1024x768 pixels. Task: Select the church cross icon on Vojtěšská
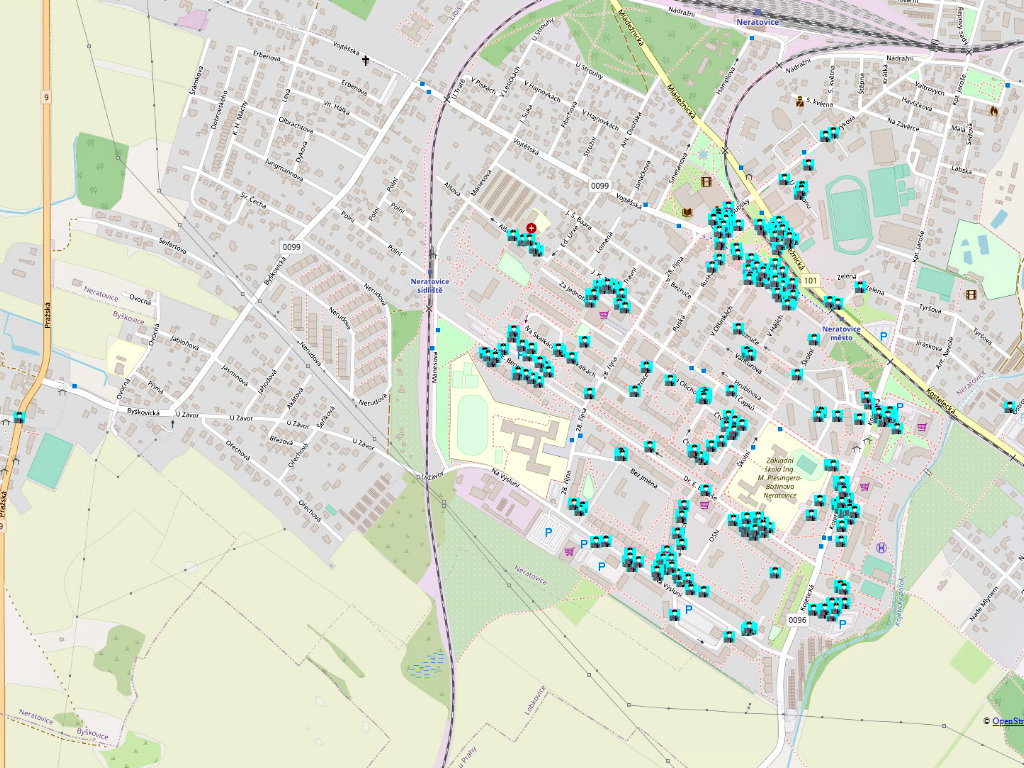[366, 61]
